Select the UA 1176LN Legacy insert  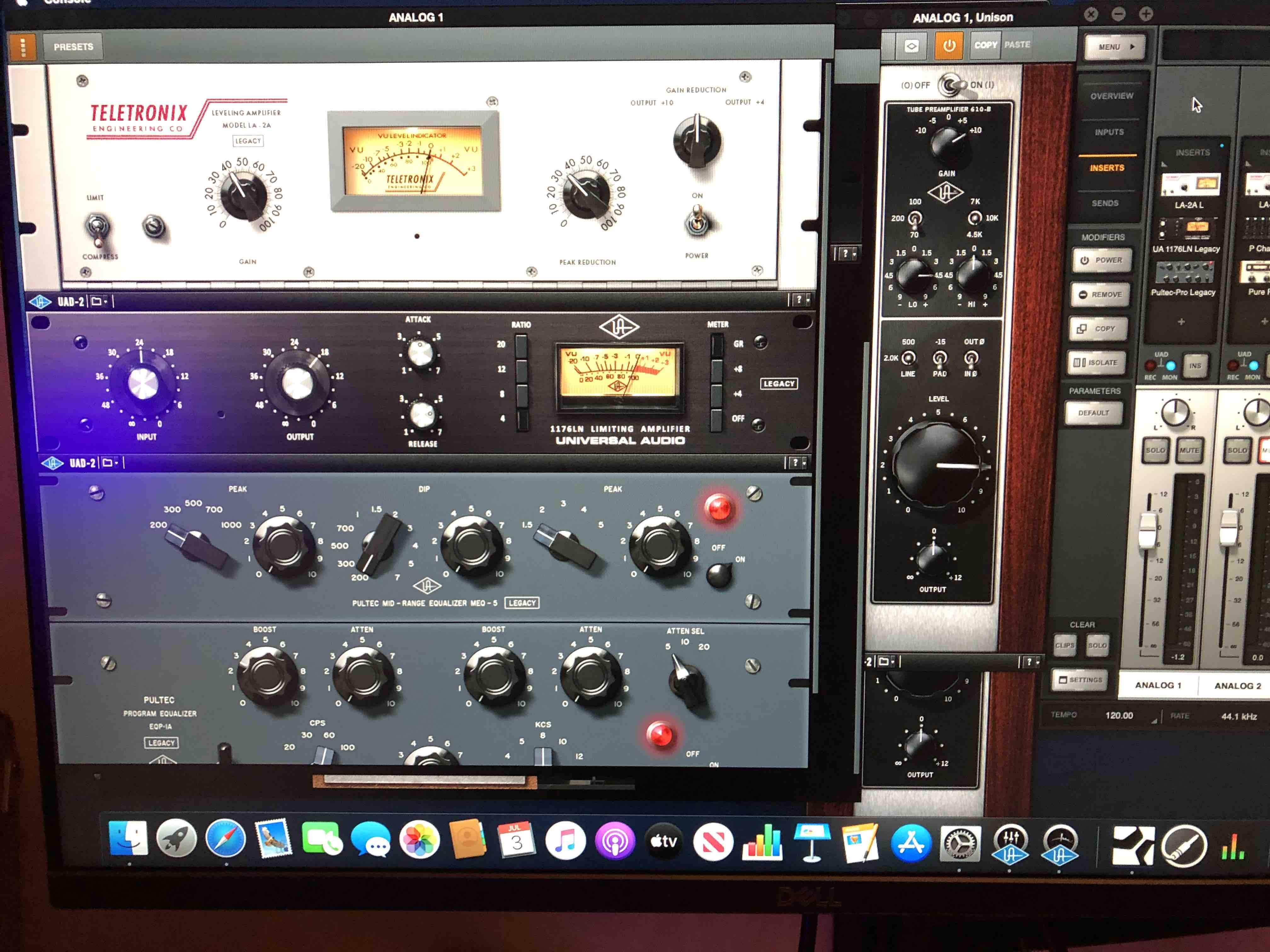click(1186, 228)
